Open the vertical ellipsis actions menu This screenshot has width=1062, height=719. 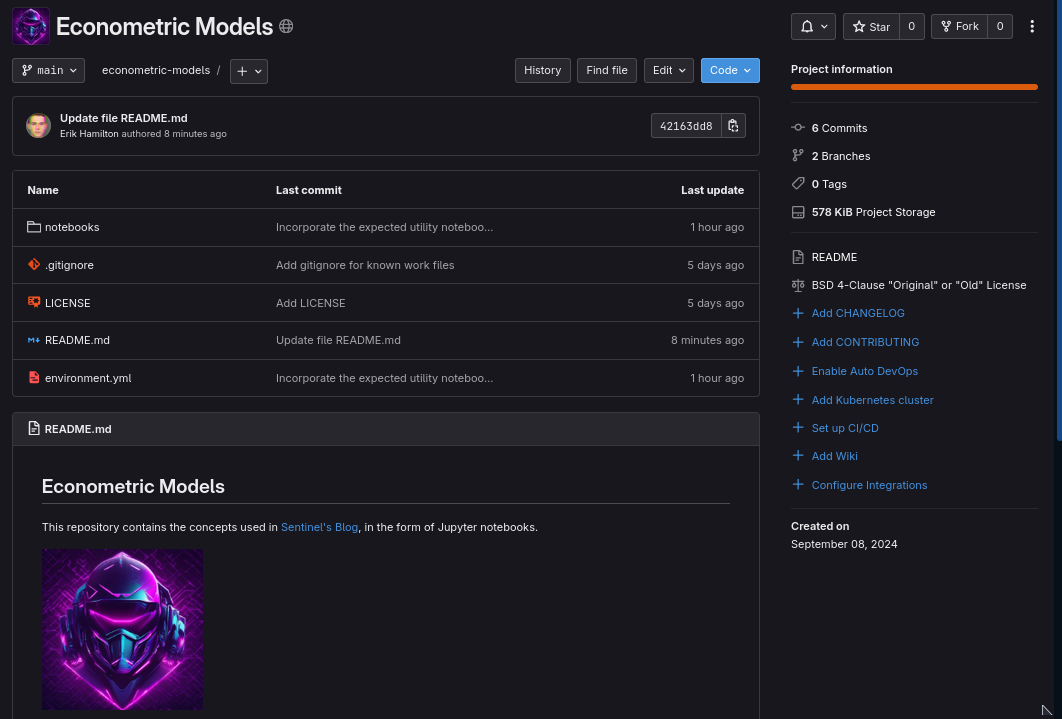coord(1032,27)
